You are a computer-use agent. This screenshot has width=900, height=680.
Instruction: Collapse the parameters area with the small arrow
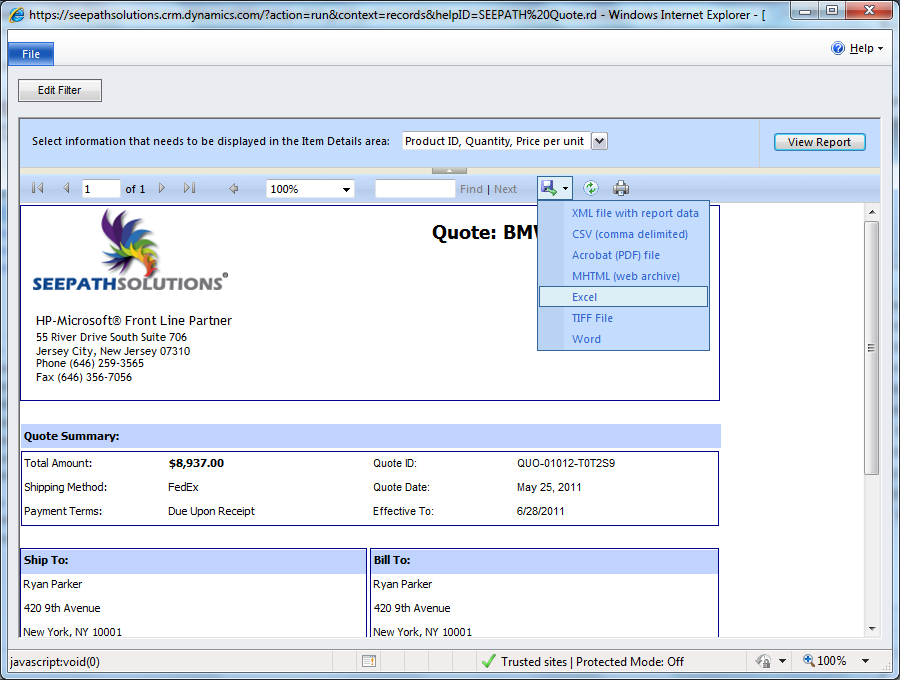tap(449, 171)
